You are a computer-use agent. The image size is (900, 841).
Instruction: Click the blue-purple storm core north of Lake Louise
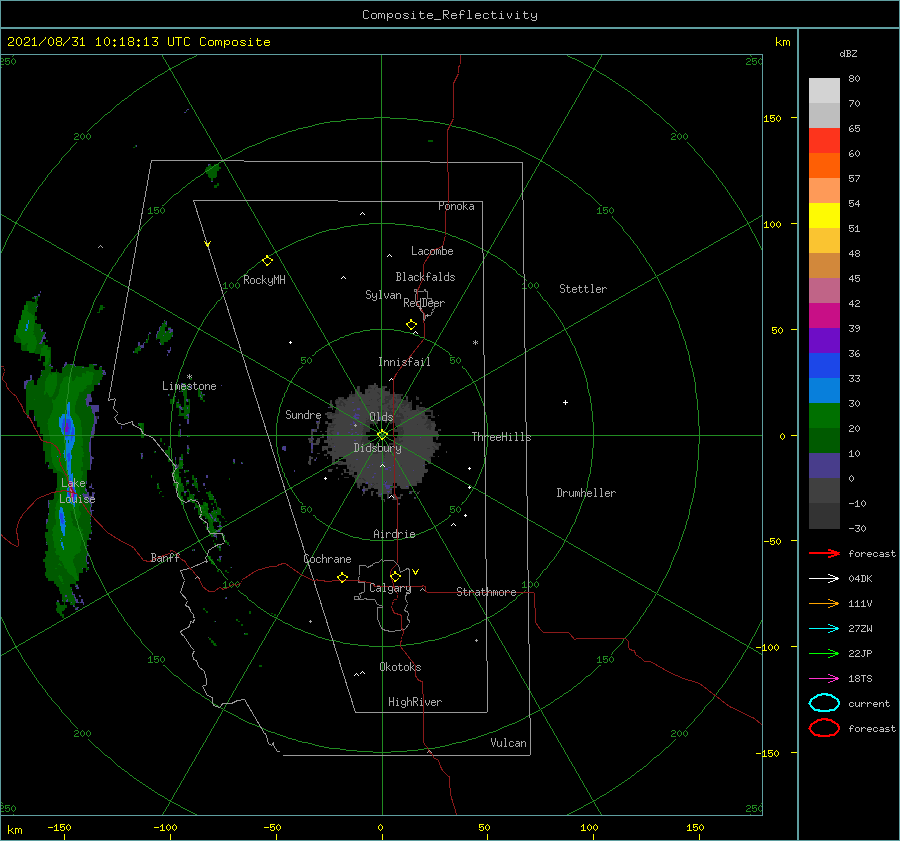[67, 428]
